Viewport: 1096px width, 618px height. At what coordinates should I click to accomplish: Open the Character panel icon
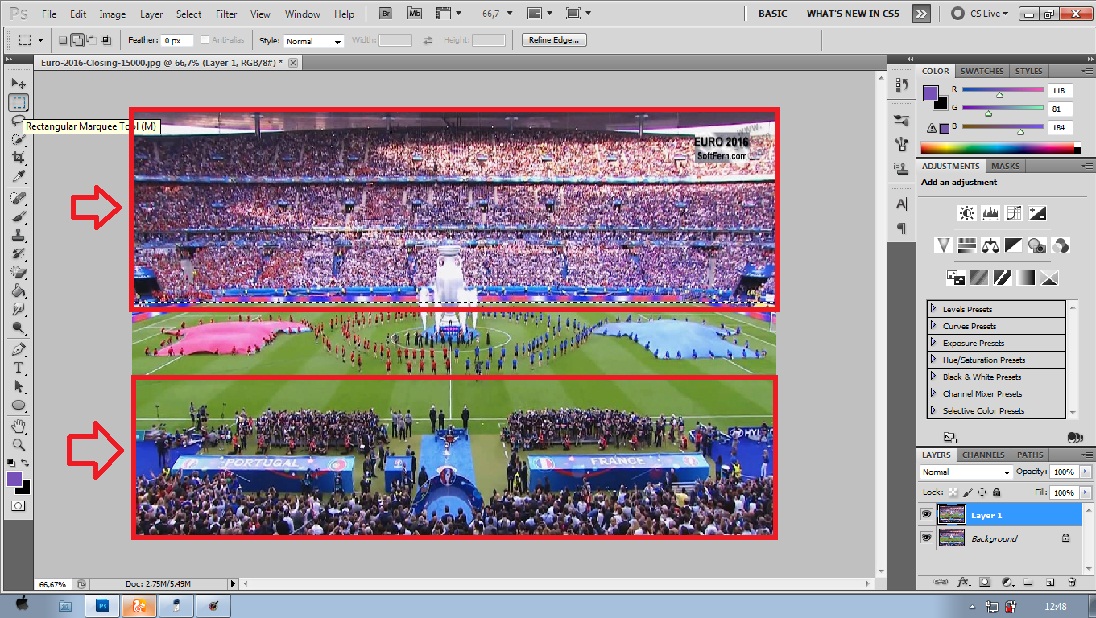tap(902, 204)
